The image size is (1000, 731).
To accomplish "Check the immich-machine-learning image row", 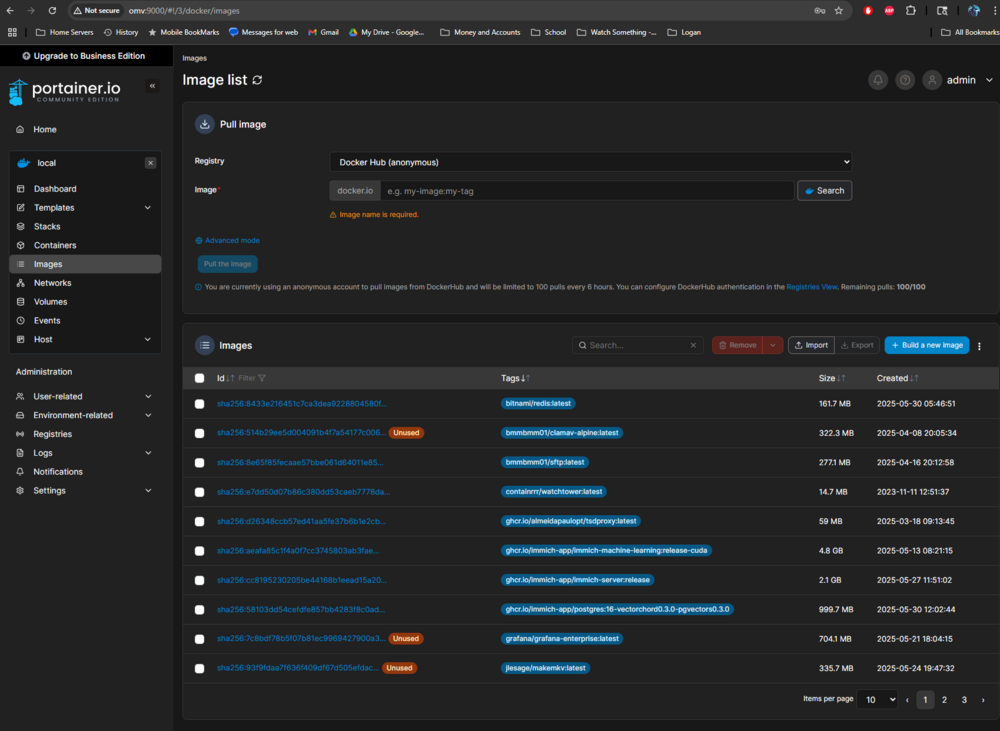I will point(200,550).
